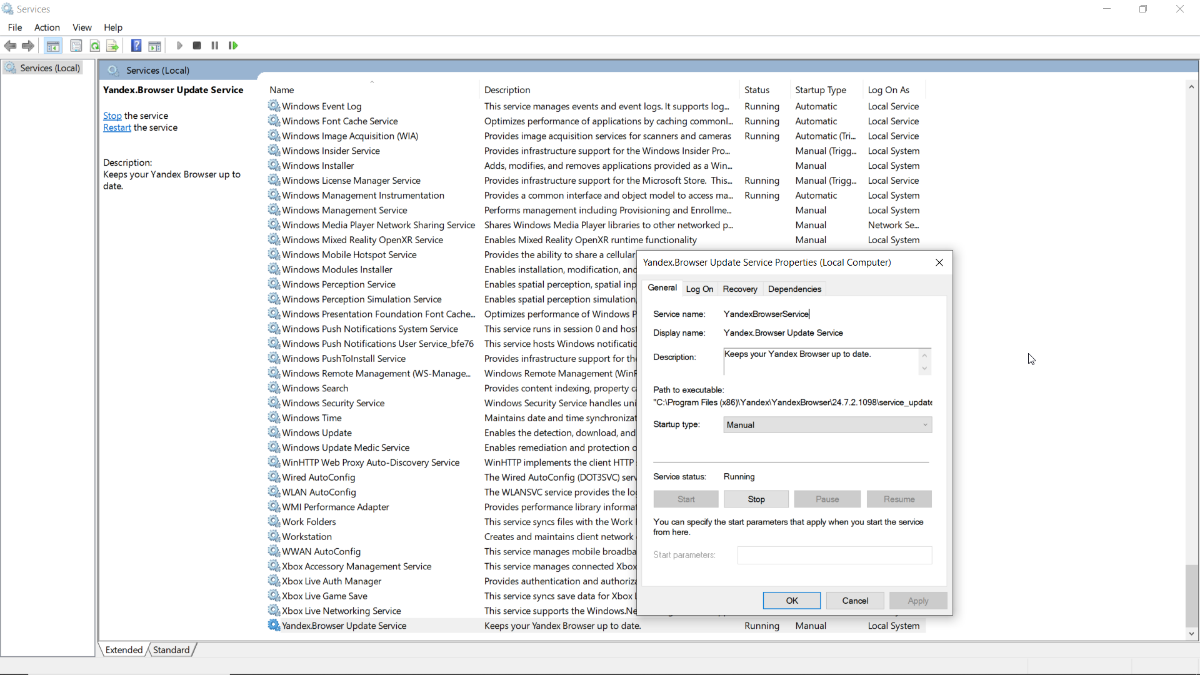Switch to the Recovery tab
This screenshot has width=1200, height=675.
click(740, 289)
